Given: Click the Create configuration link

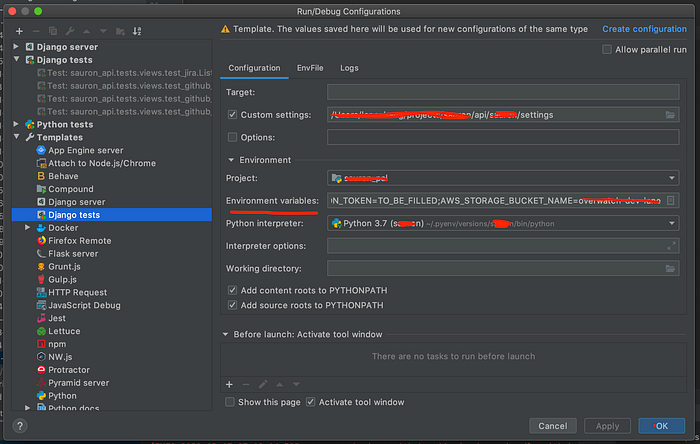Looking at the screenshot, I should click(644, 29).
